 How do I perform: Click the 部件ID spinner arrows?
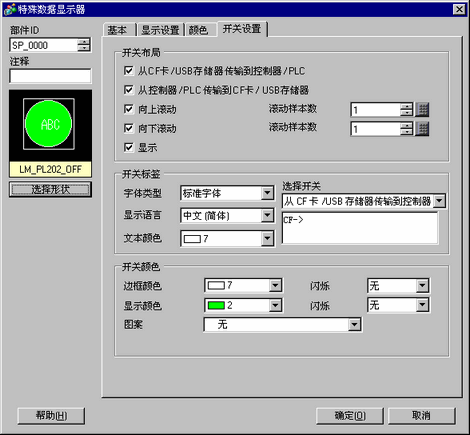click(x=84, y=45)
